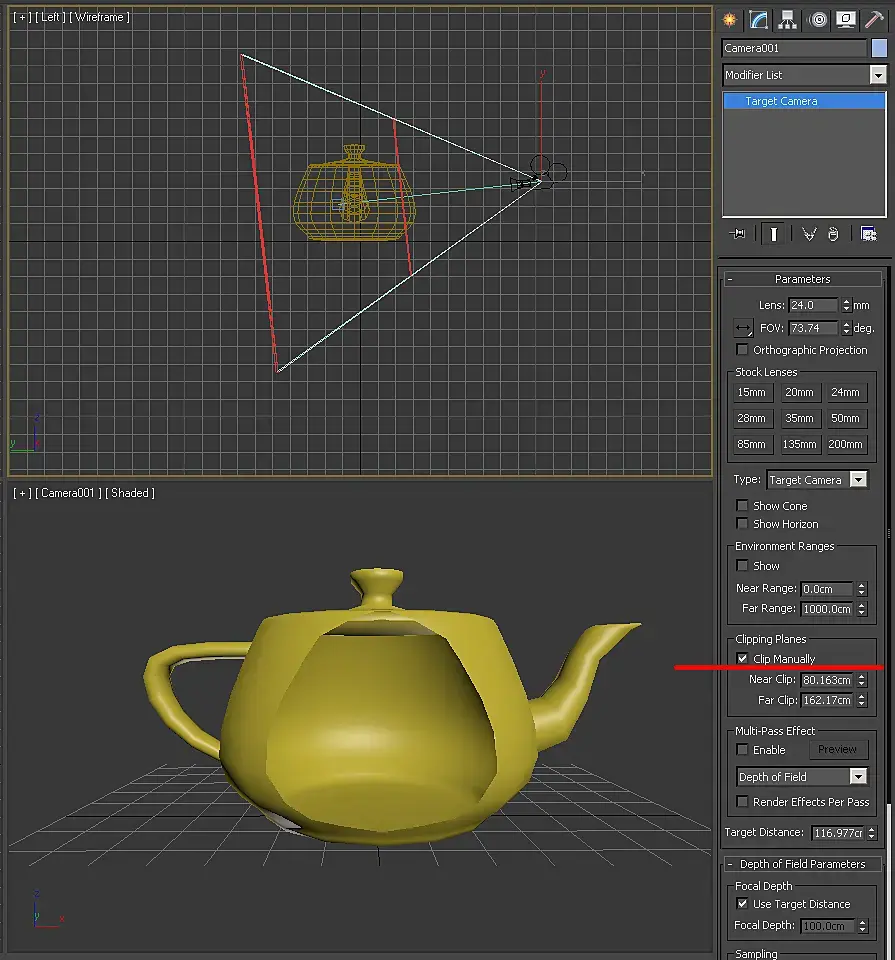The width and height of the screenshot is (895, 960).
Task: Enable the Show Cone checkbox
Action: [742, 505]
